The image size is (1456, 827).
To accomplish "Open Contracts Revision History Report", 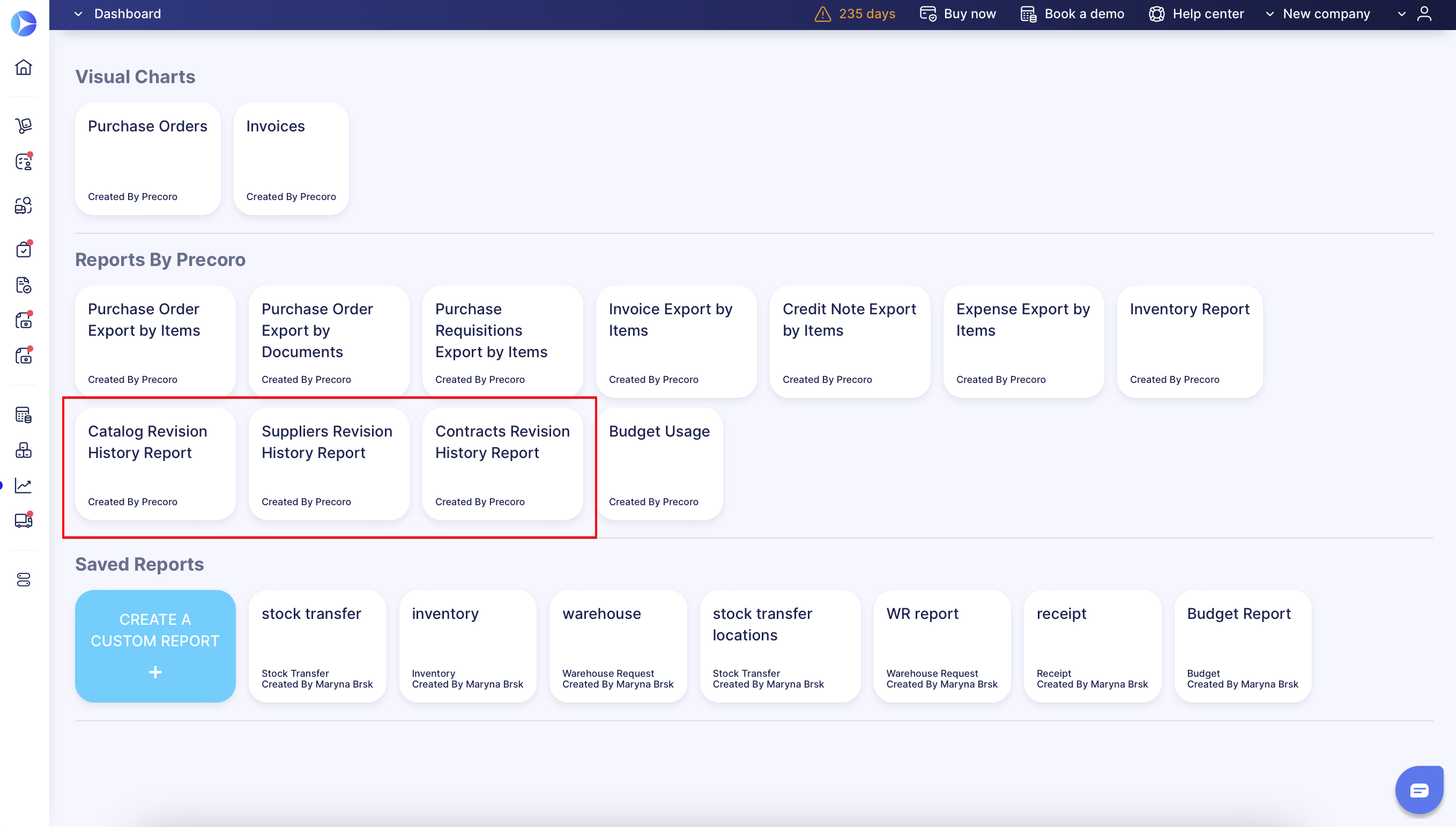I will pos(502,463).
